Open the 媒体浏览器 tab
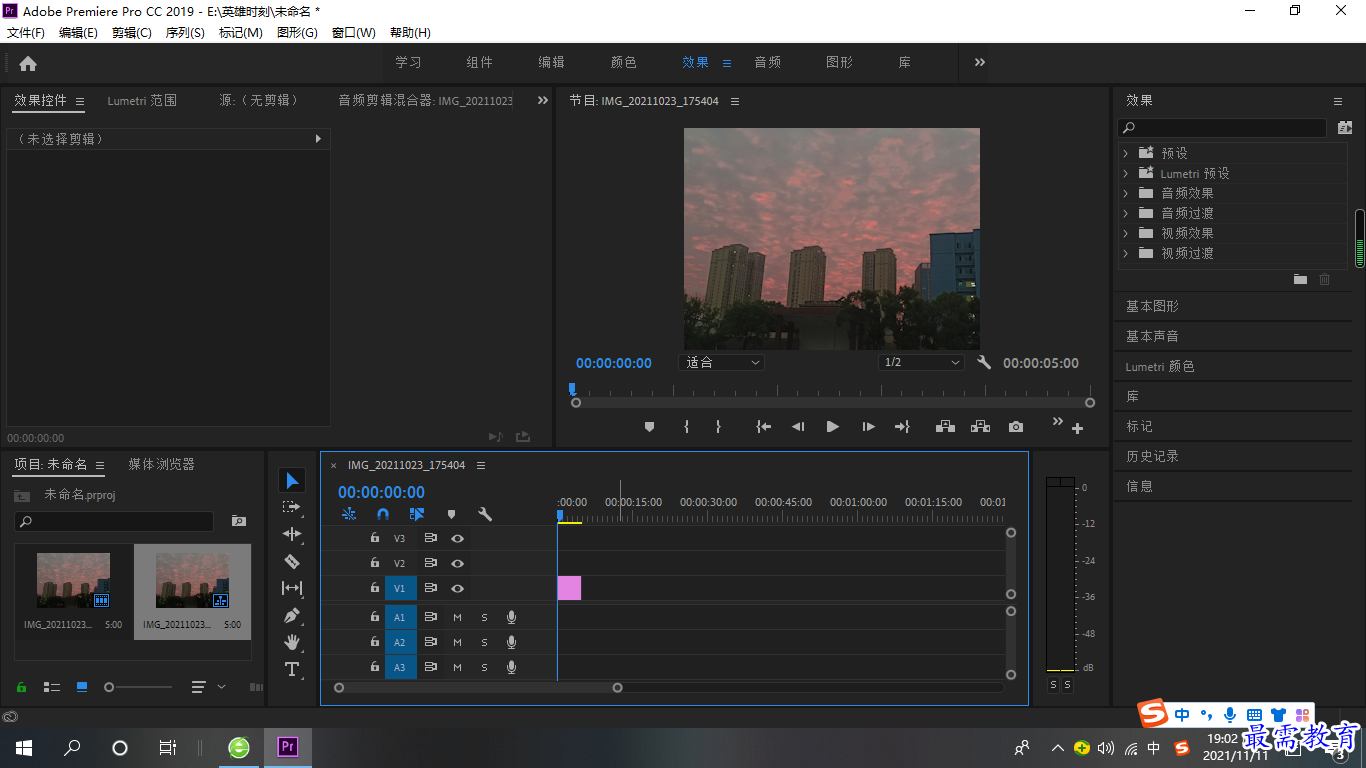 [161, 464]
